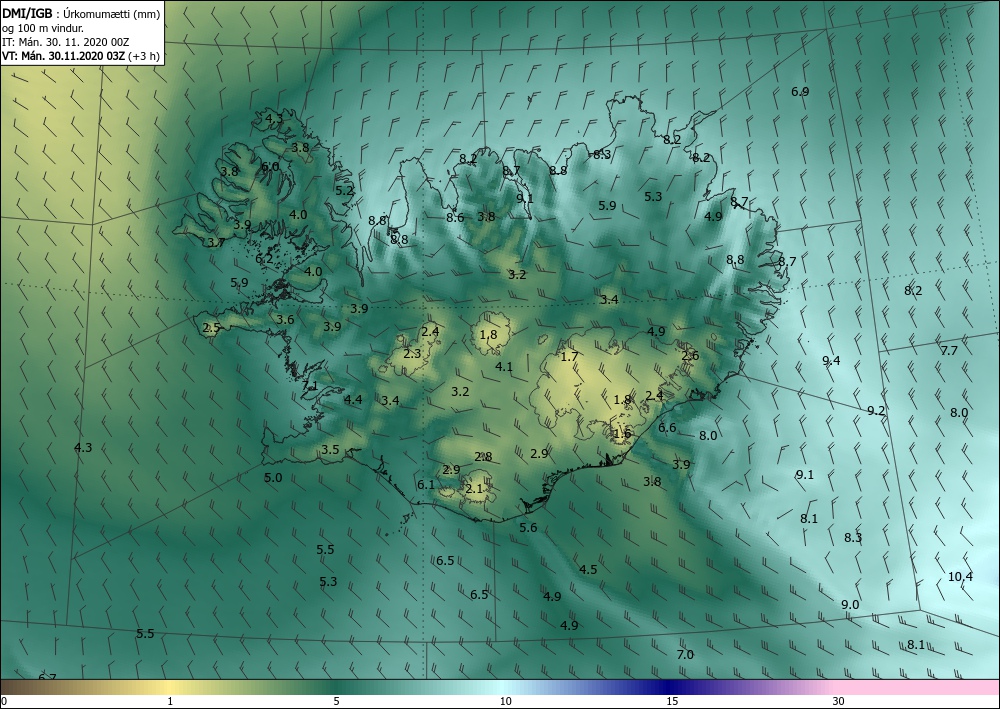Select the 6.6 value off the southeast coast
The image size is (1000, 709).
coord(667,427)
